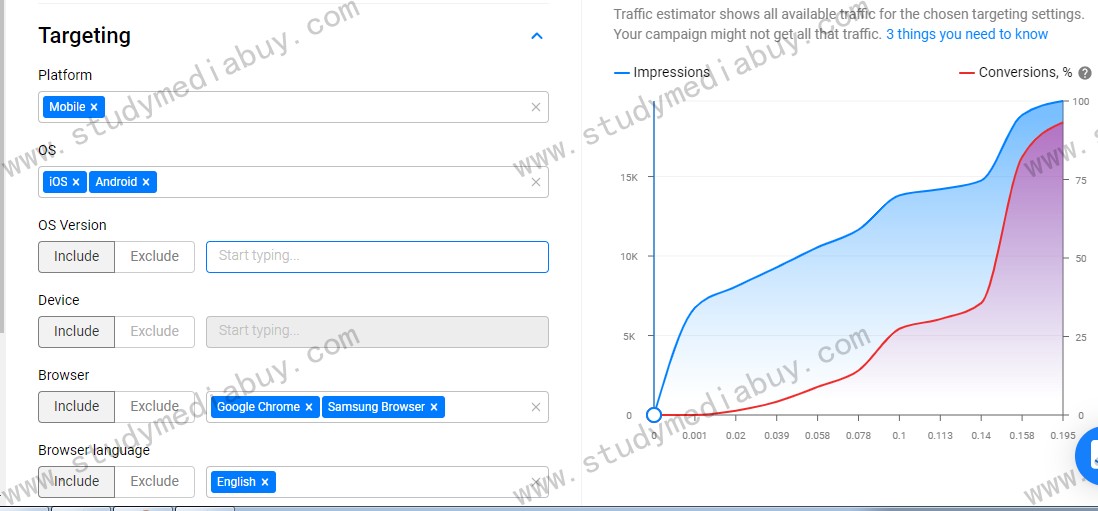Set Device filter to Exclude

pyautogui.click(x=155, y=331)
